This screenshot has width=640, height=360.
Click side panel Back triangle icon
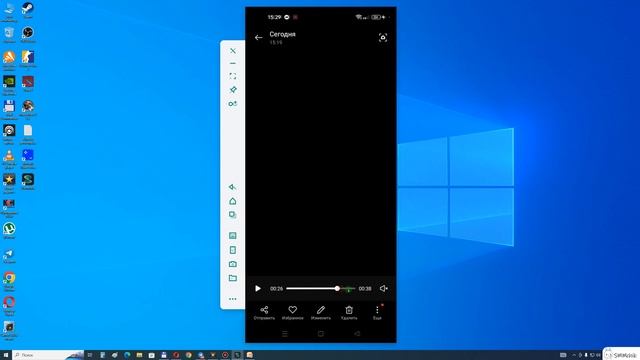point(233,187)
